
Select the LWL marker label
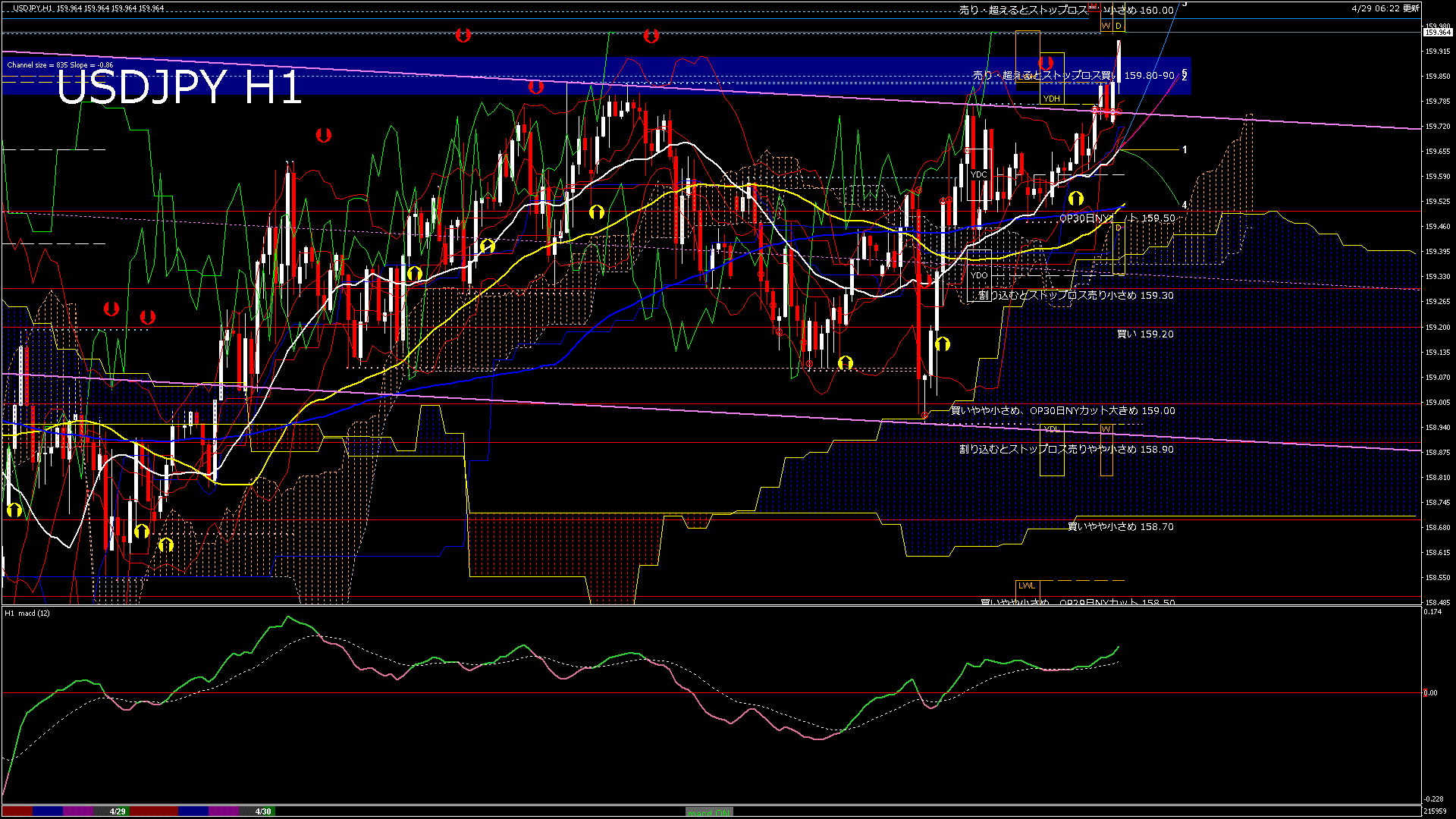tap(1027, 585)
